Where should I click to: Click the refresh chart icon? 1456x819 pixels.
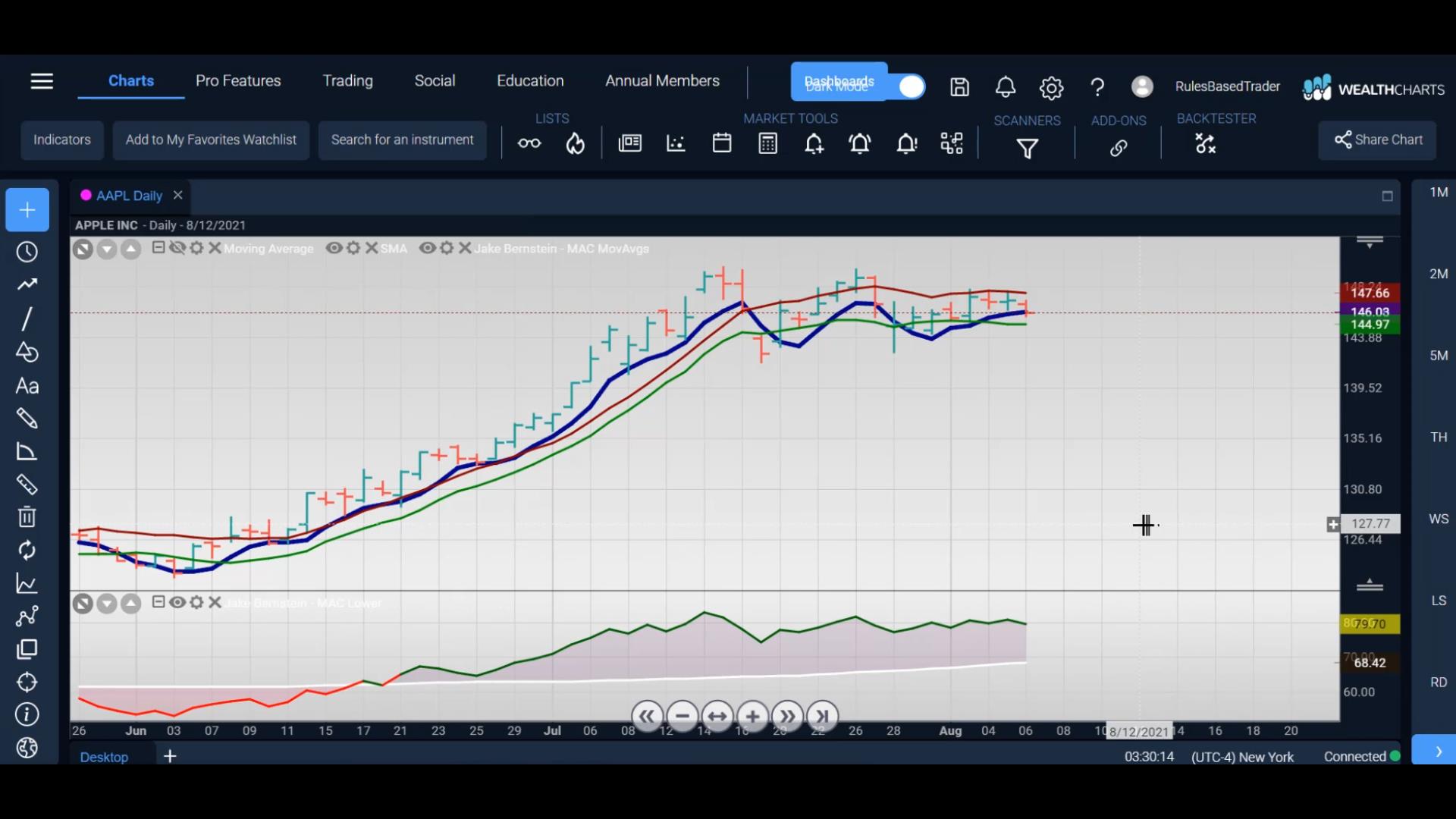click(x=27, y=551)
